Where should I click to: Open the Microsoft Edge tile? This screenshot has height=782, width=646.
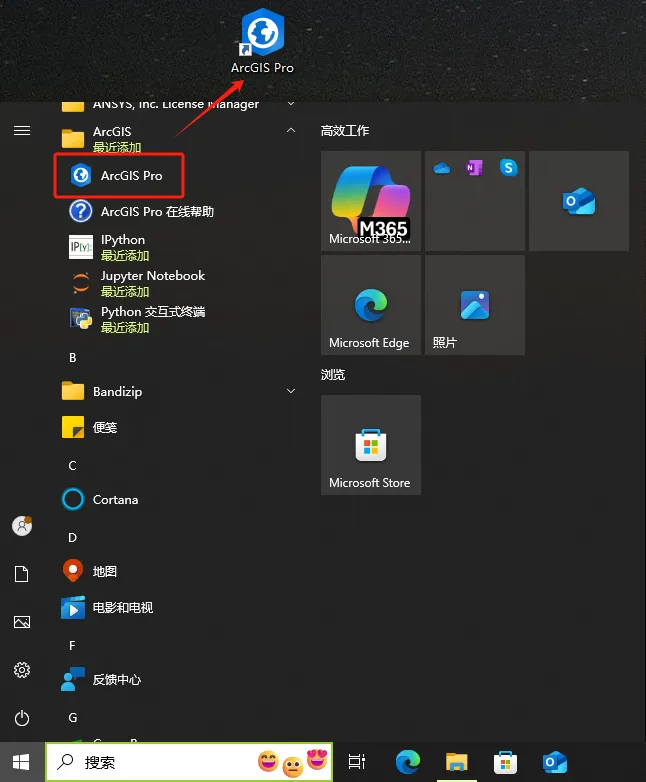tap(371, 305)
